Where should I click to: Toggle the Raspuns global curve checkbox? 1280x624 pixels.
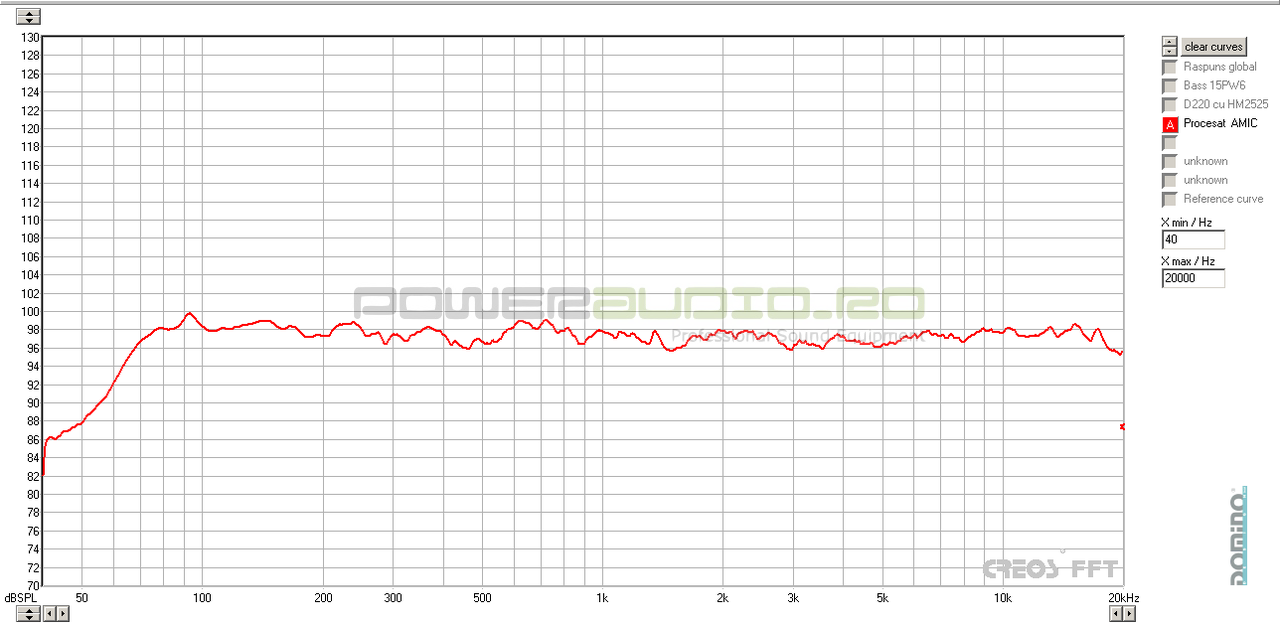point(1169,67)
